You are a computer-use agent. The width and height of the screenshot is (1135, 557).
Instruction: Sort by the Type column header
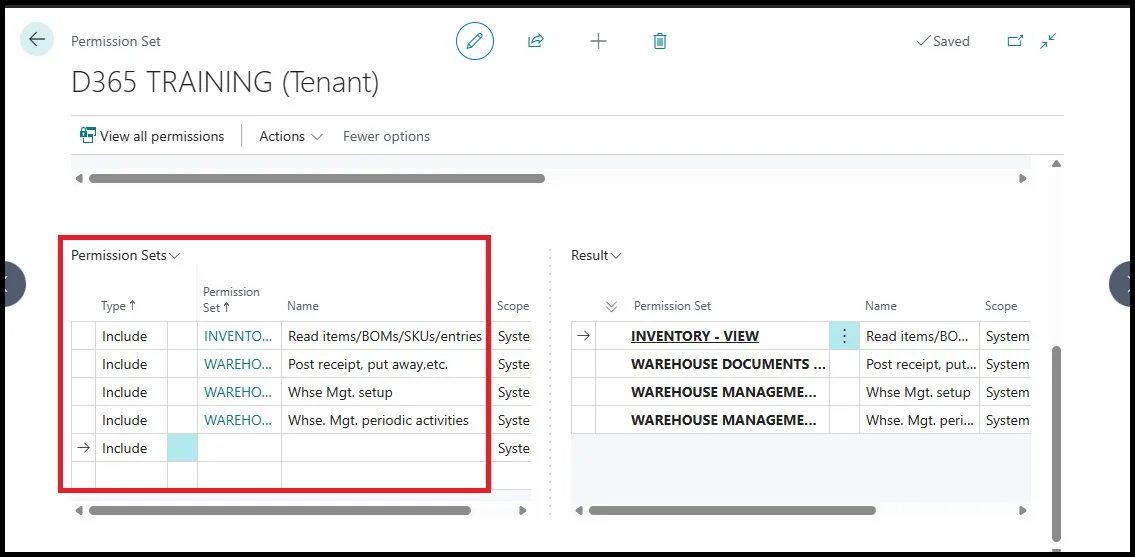[119, 306]
